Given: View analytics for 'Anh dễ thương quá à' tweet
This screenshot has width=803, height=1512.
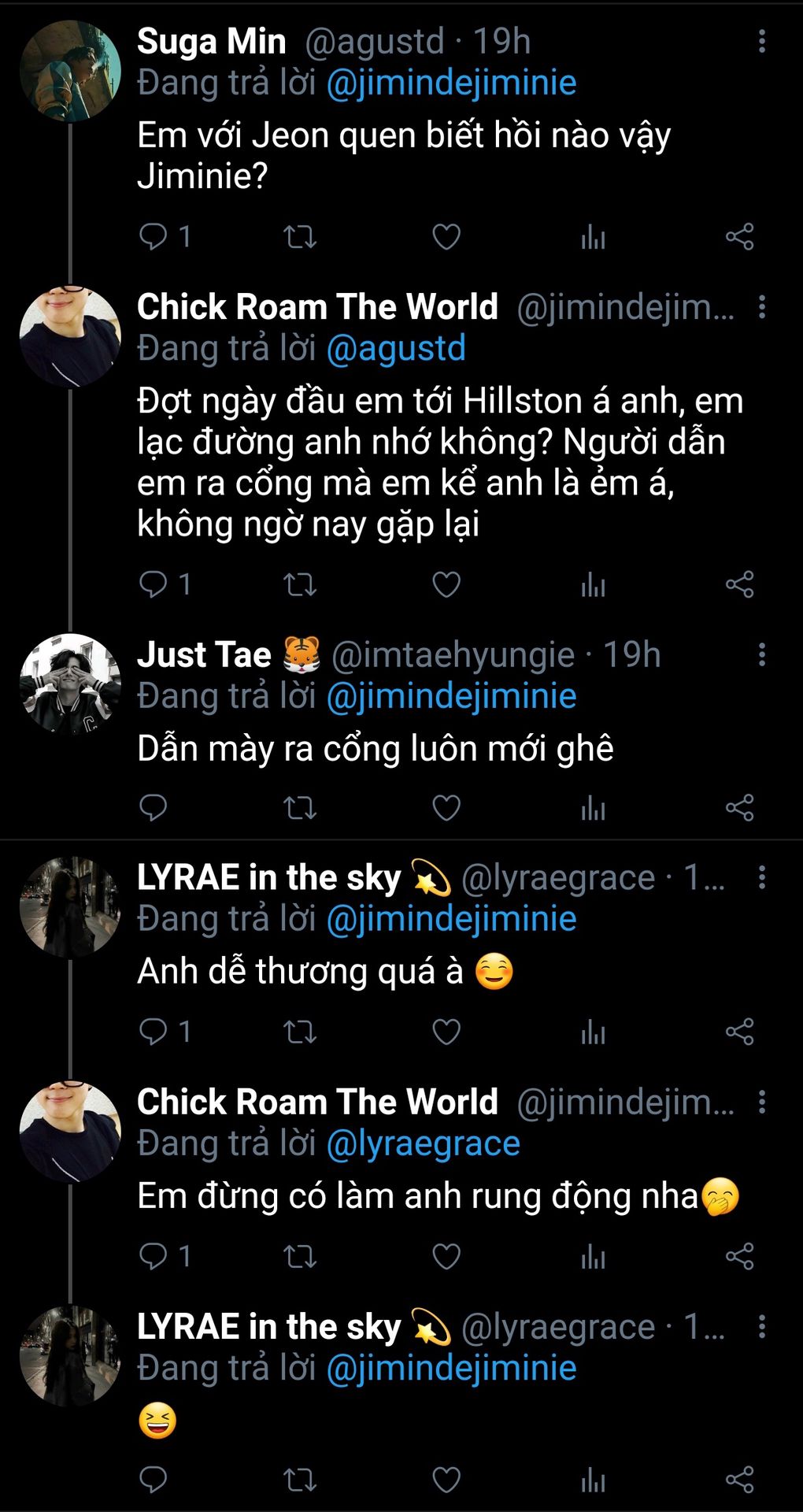Looking at the screenshot, I should coord(593,1032).
